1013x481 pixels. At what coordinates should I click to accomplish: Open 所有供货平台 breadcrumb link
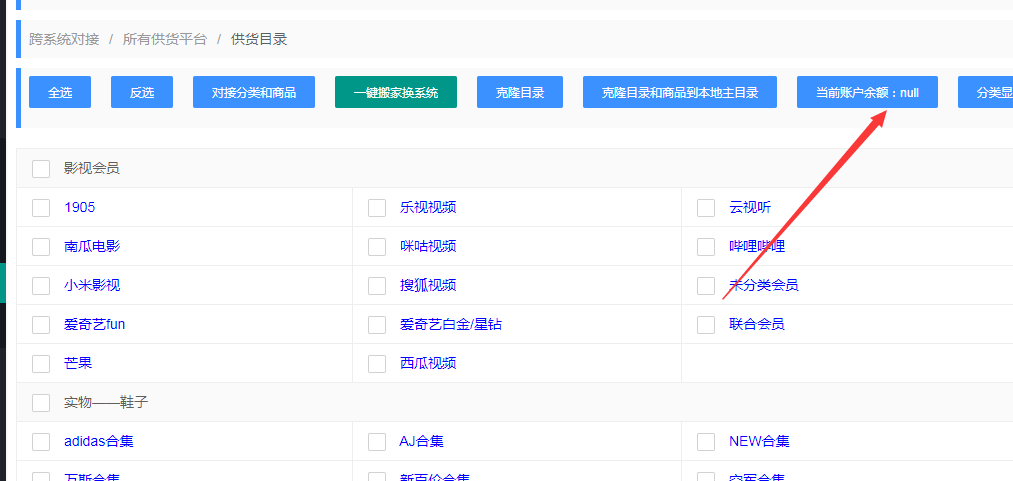[x=165, y=39]
